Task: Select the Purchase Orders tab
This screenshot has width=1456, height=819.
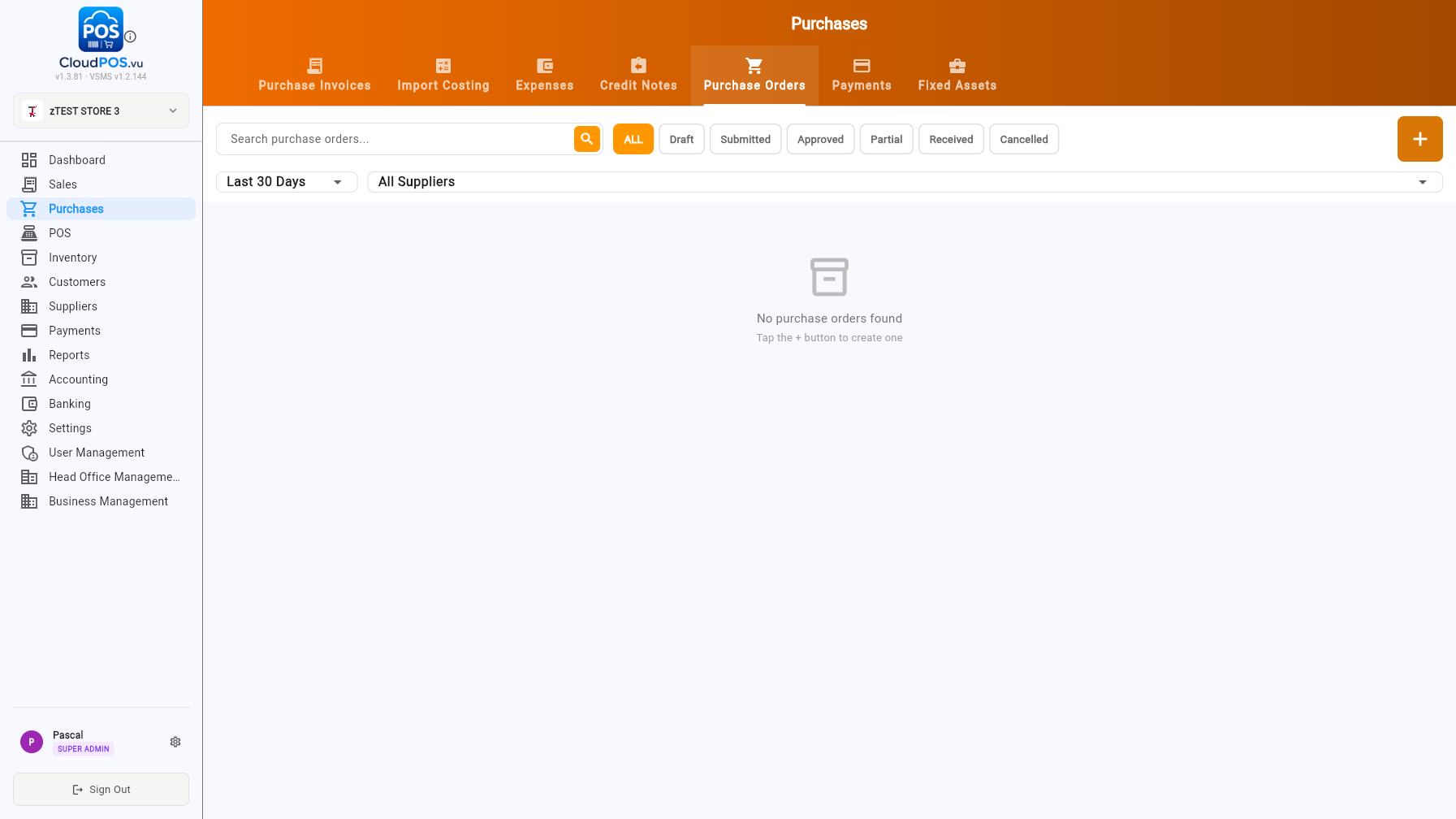Action: [x=754, y=76]
